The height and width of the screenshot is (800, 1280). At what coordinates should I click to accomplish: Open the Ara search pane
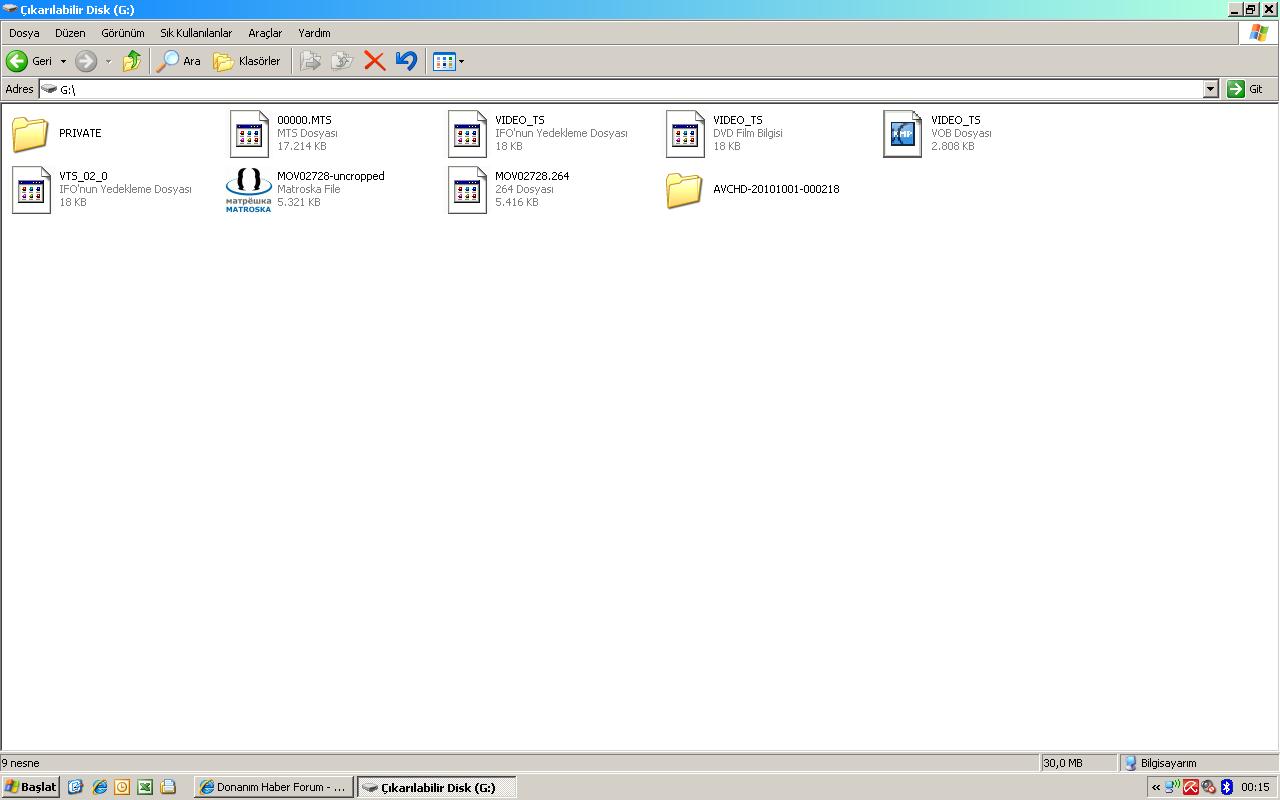tap(179, 61)
